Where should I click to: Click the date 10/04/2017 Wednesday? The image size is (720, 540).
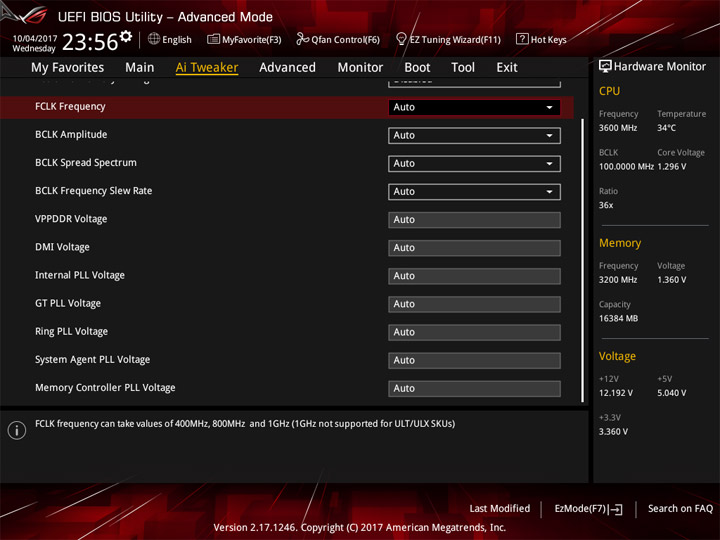[34, 43]
